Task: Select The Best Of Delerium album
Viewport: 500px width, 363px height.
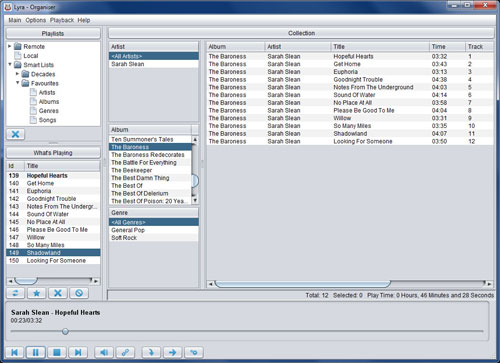Action: click(x=150, y=193)
